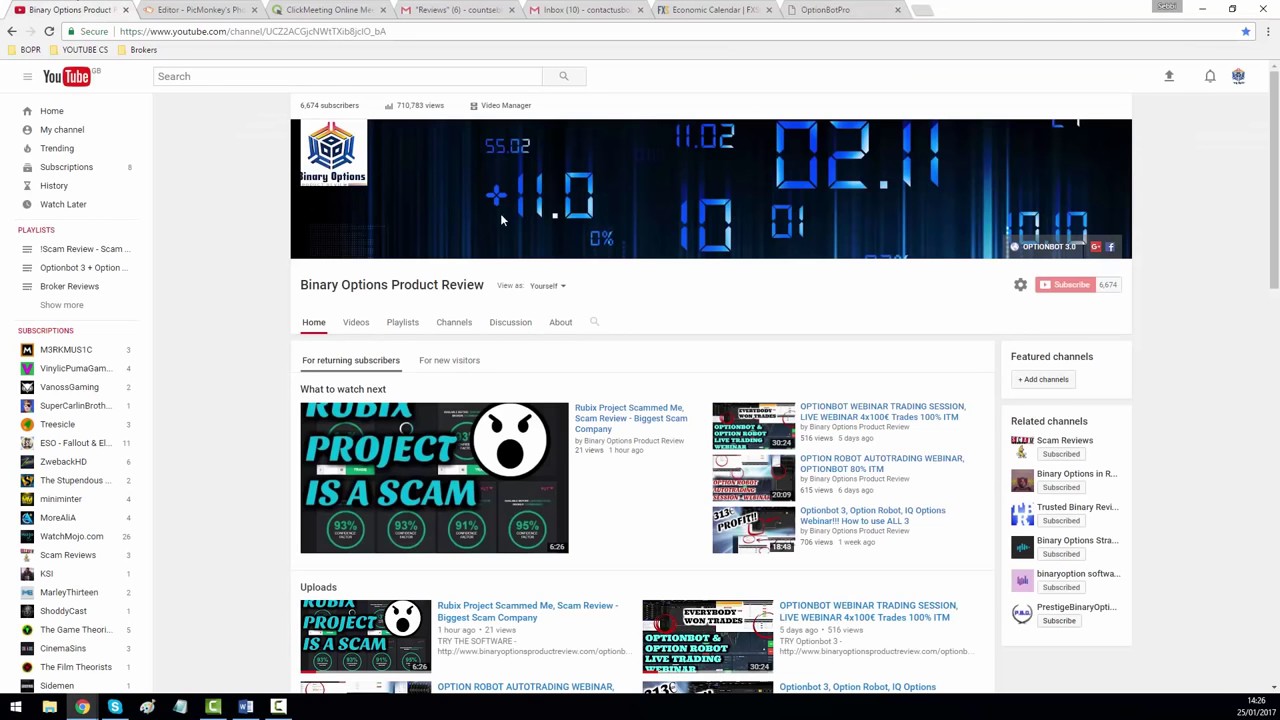Open The Film Theorists subscription

(76, 667)
